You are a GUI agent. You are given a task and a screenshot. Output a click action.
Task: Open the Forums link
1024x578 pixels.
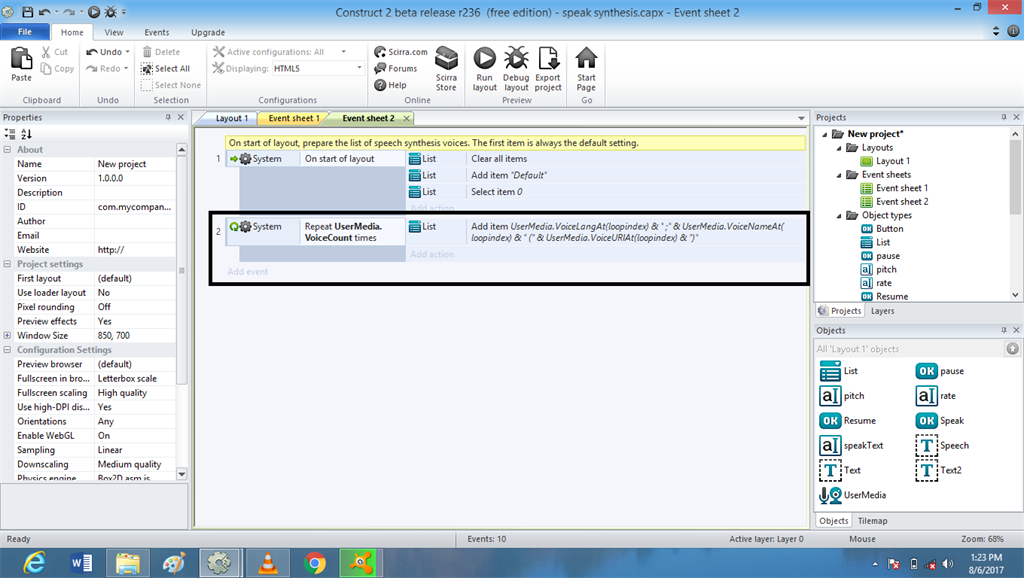(396, 68)
